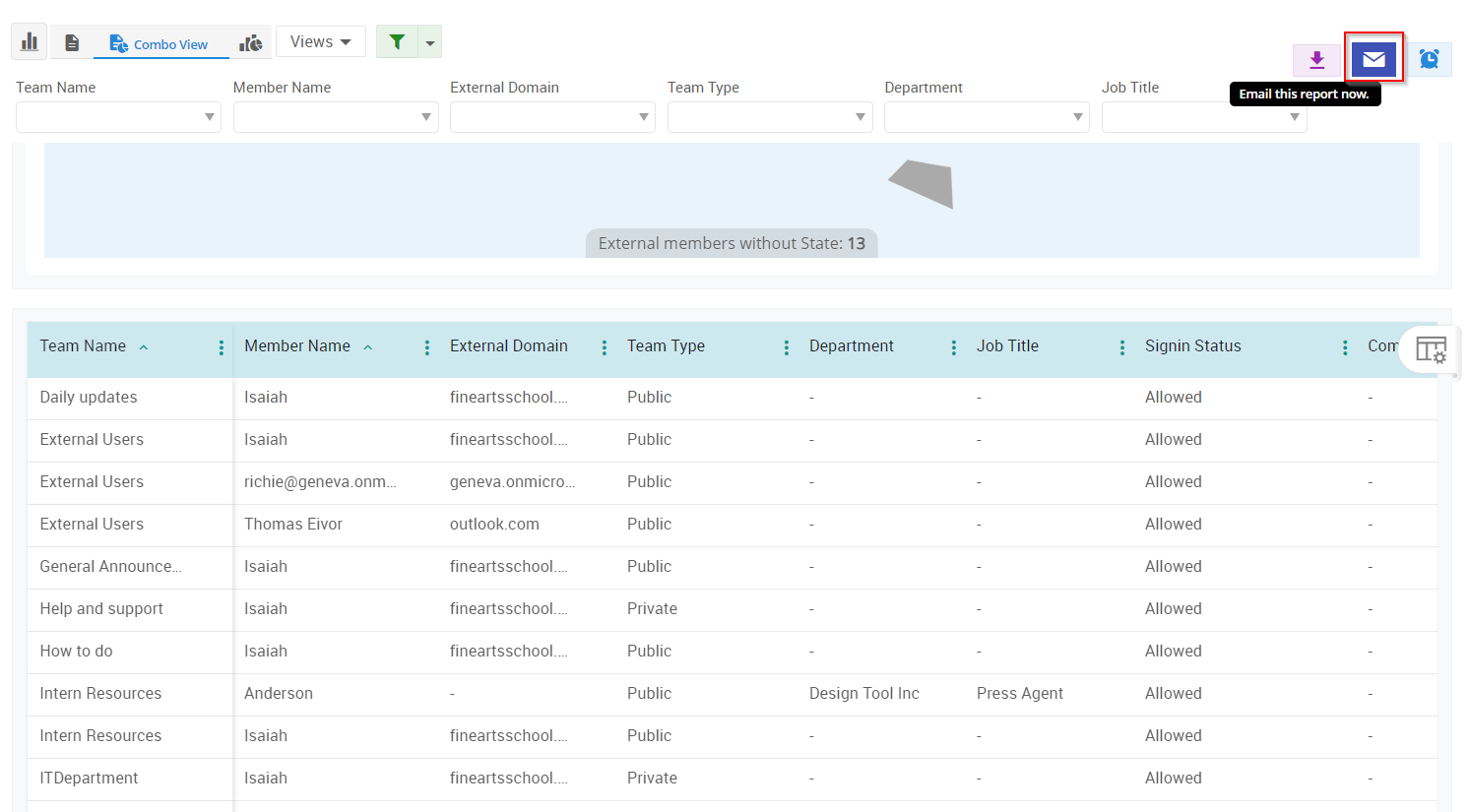Viewport: 1469px width, 812px height.
Task: Open Team Name column options menu
Action: tap(222, 347)
